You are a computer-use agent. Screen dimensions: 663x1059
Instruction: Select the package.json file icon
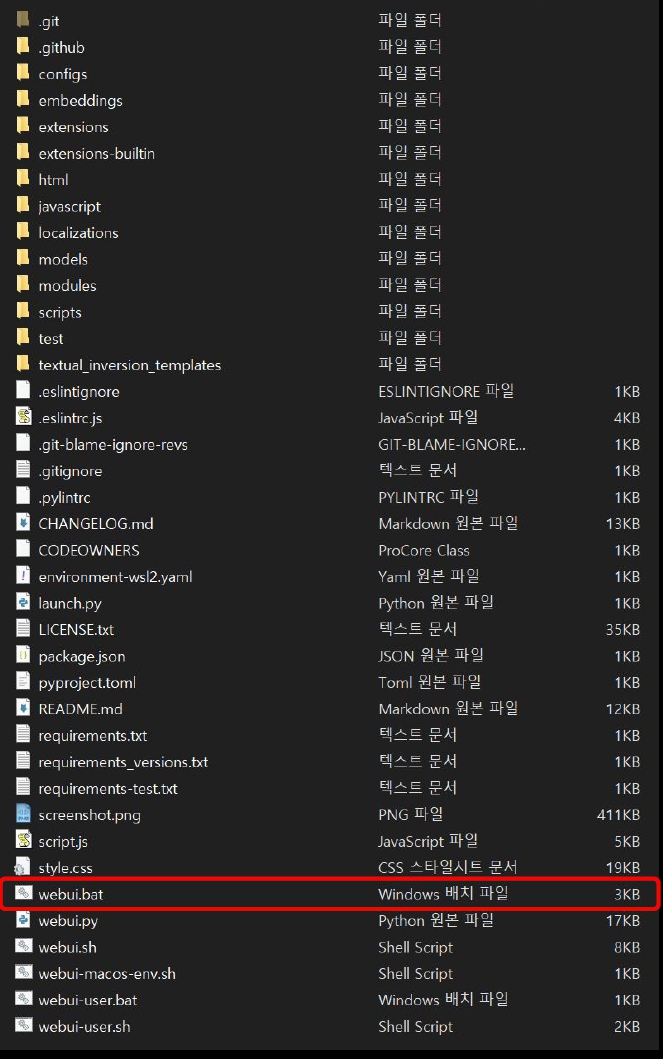click(24, 655)
